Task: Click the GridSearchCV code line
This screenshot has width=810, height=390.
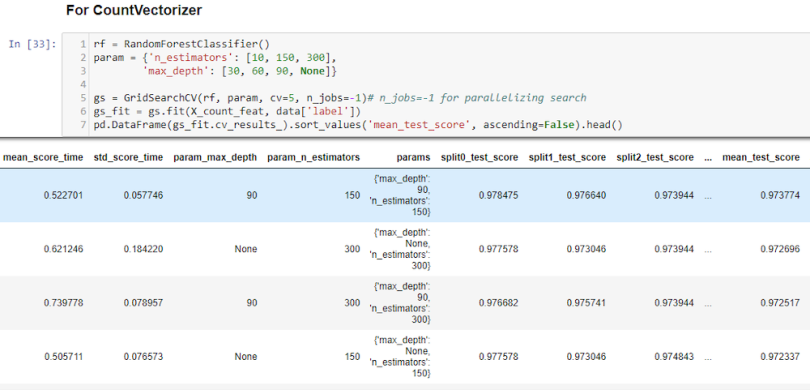Action: 340,98
